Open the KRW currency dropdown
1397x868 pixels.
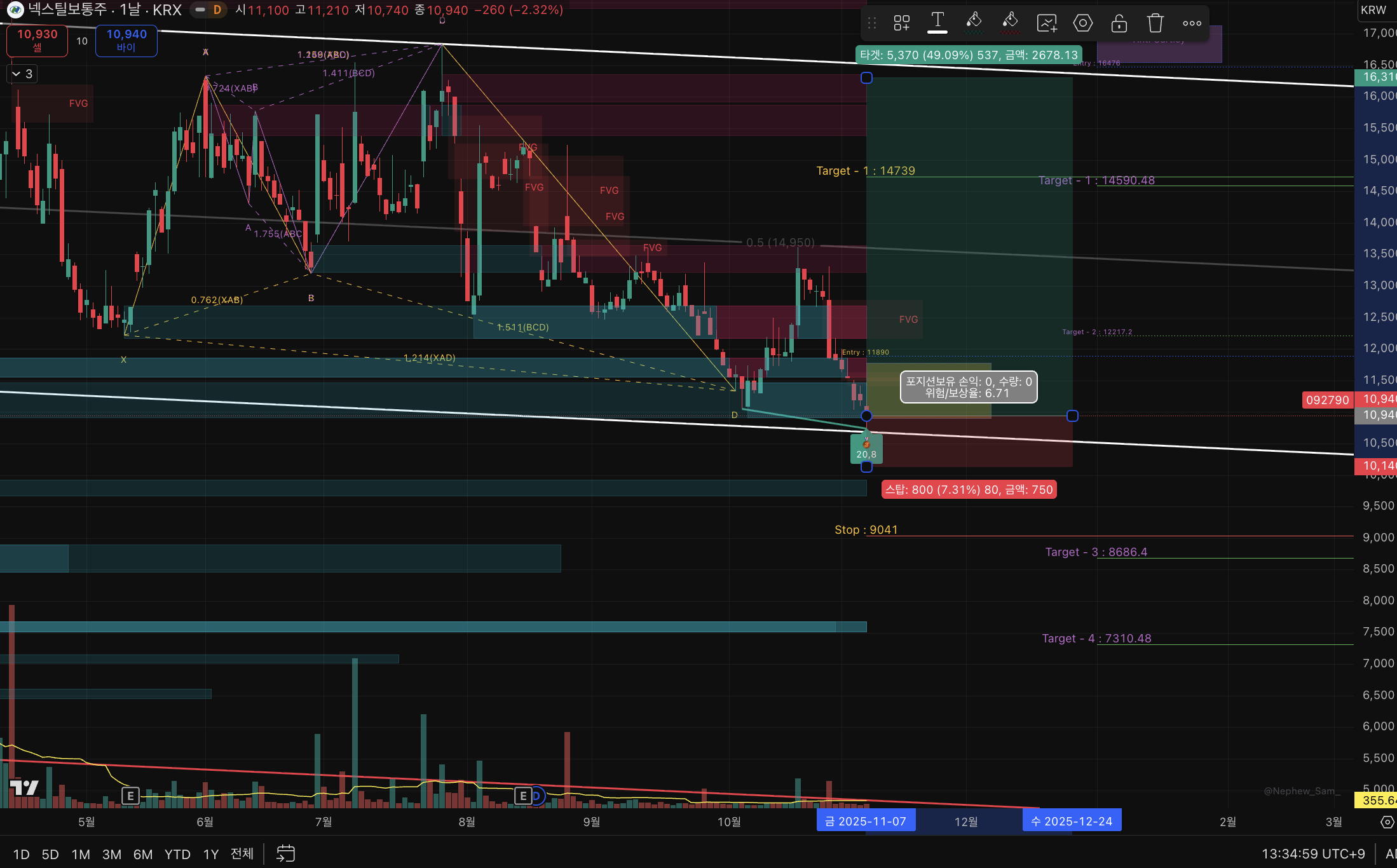[1374, 10]
